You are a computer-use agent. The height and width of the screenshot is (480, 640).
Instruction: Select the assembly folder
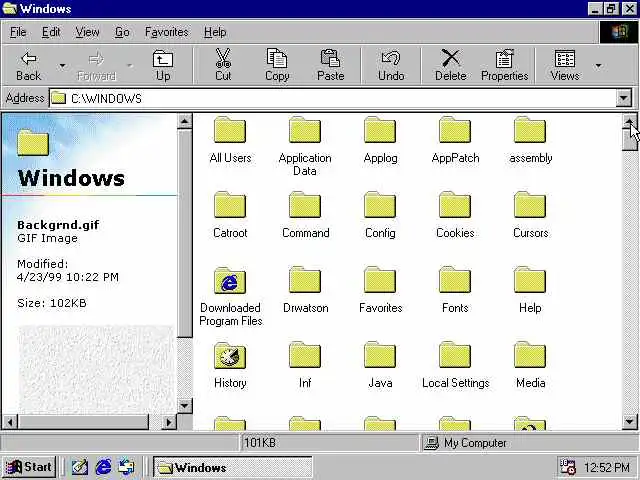(530, 140)
